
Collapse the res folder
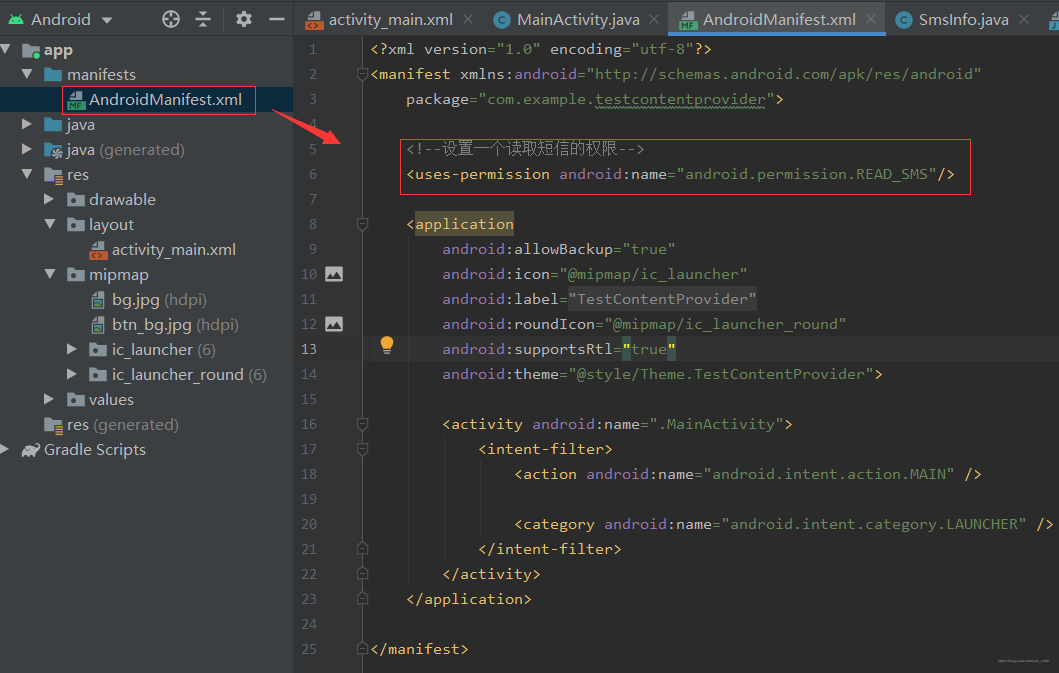(x=27, y=174)
